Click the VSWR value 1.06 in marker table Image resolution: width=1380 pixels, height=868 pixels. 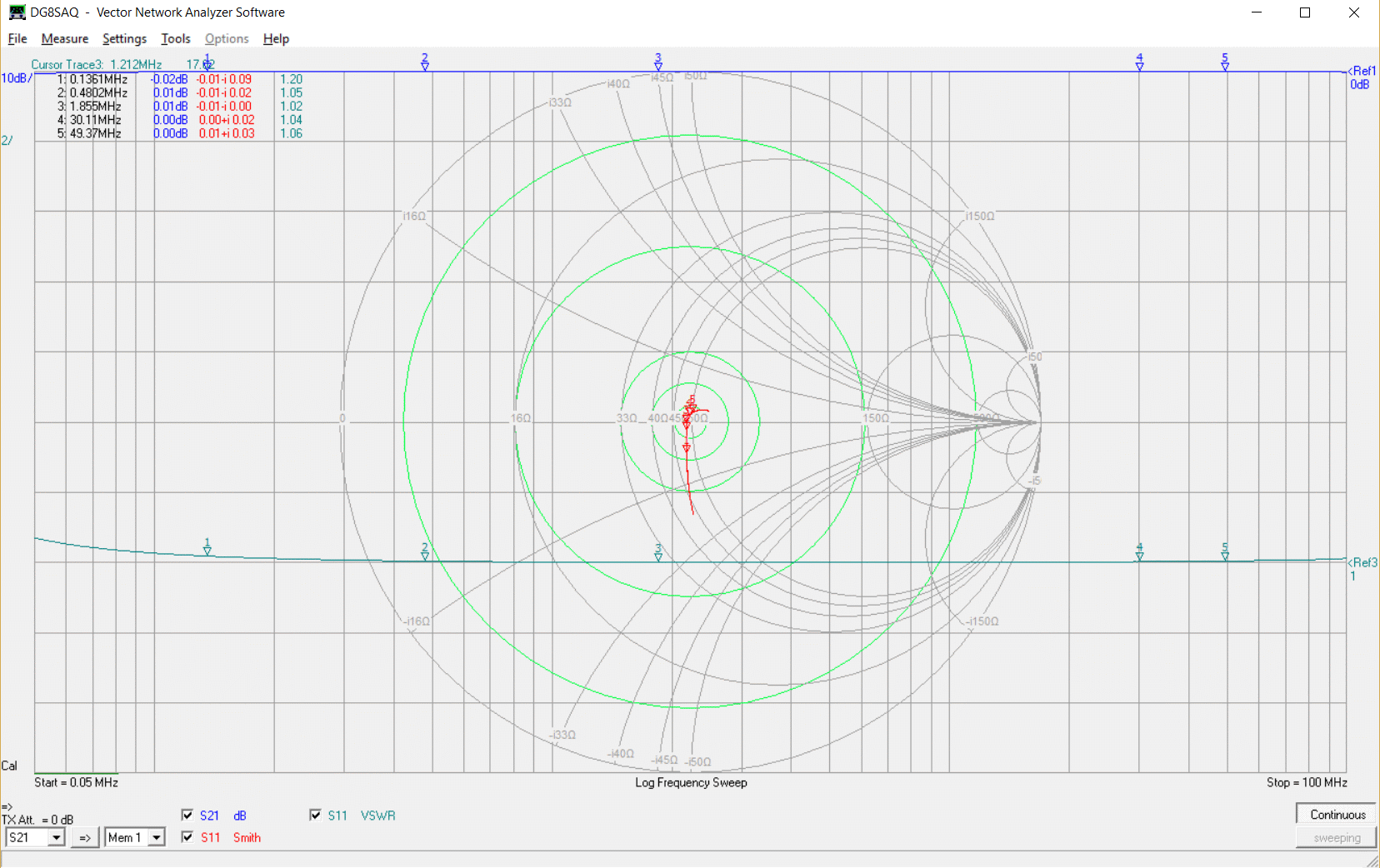click(291, 133)
